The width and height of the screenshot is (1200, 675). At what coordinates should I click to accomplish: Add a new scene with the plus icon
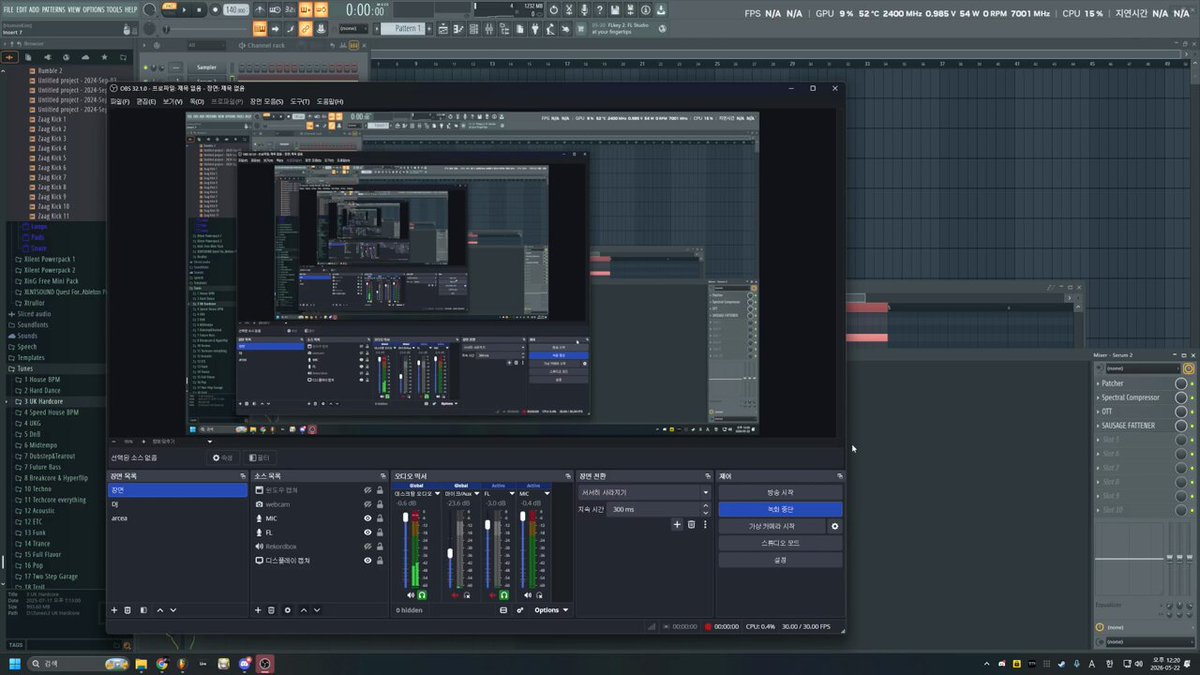click(114, 610)
